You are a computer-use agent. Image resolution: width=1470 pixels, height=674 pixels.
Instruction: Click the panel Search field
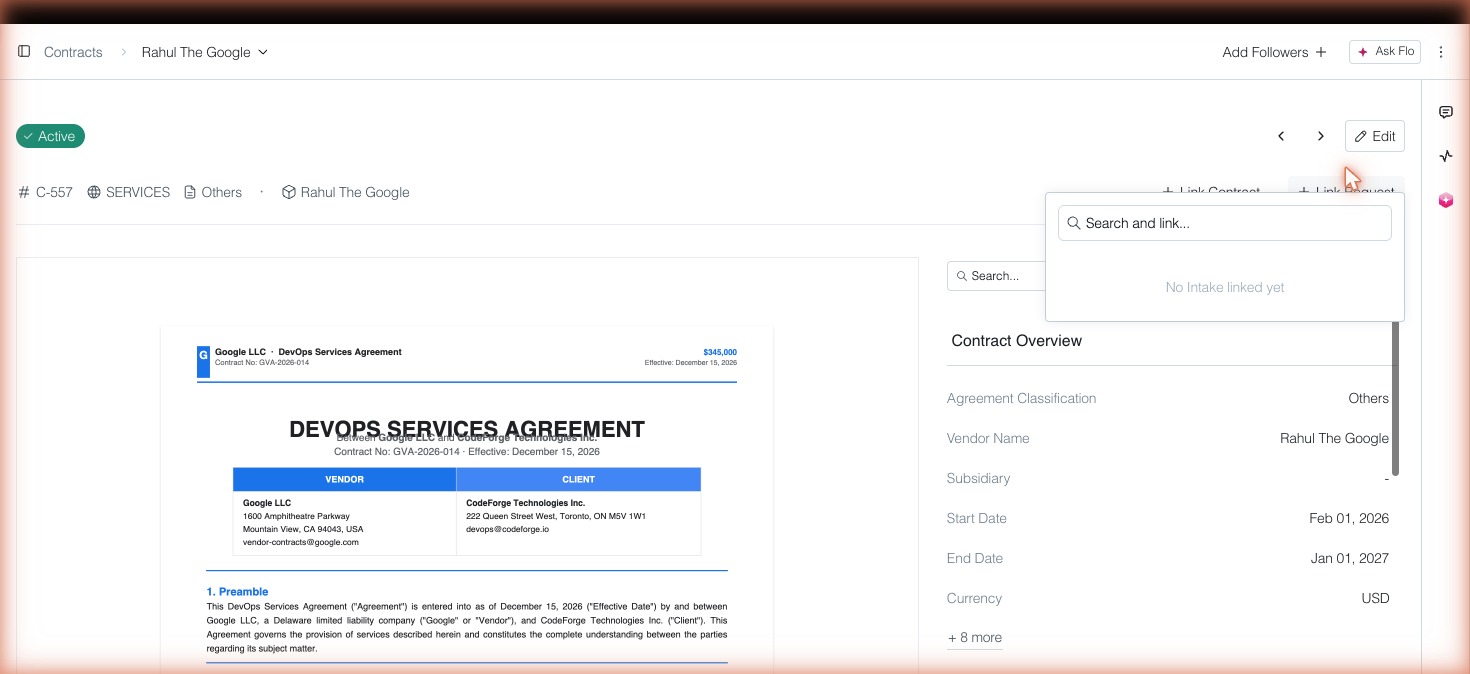point(996,276)
